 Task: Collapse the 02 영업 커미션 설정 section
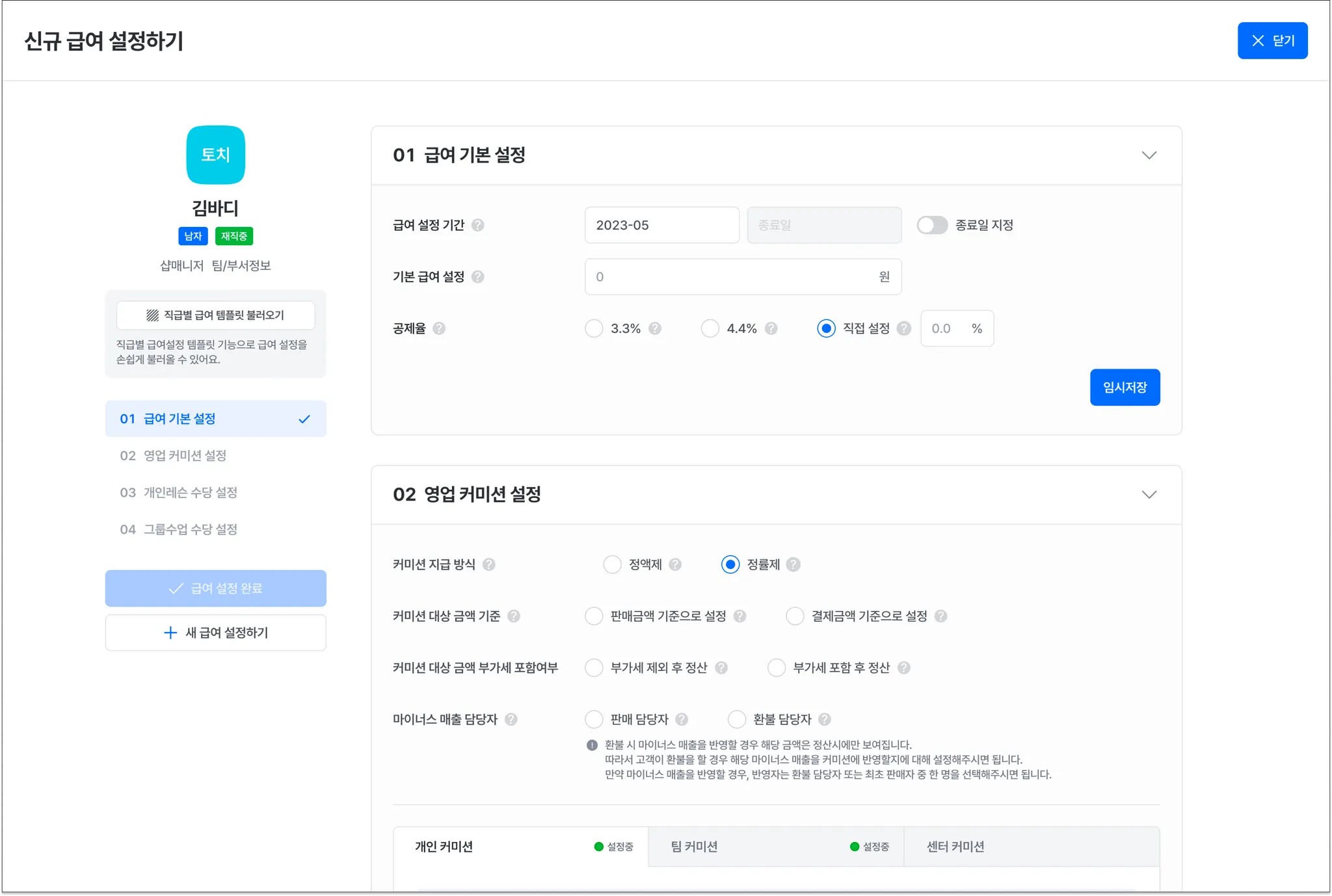[x=1149, y=495]
